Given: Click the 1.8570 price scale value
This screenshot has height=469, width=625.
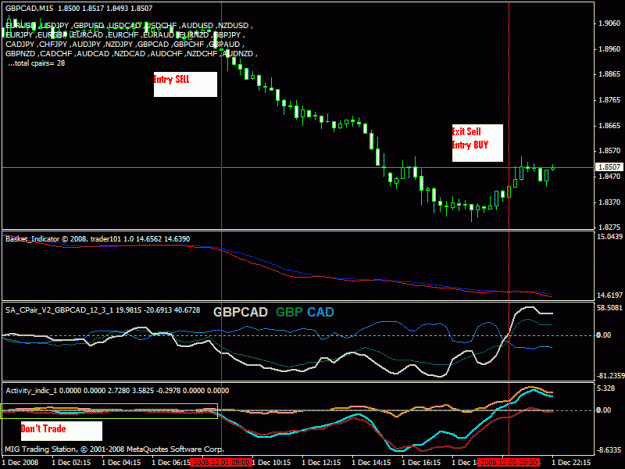Looking at the screenshot, I should click(x=609, y=151).
